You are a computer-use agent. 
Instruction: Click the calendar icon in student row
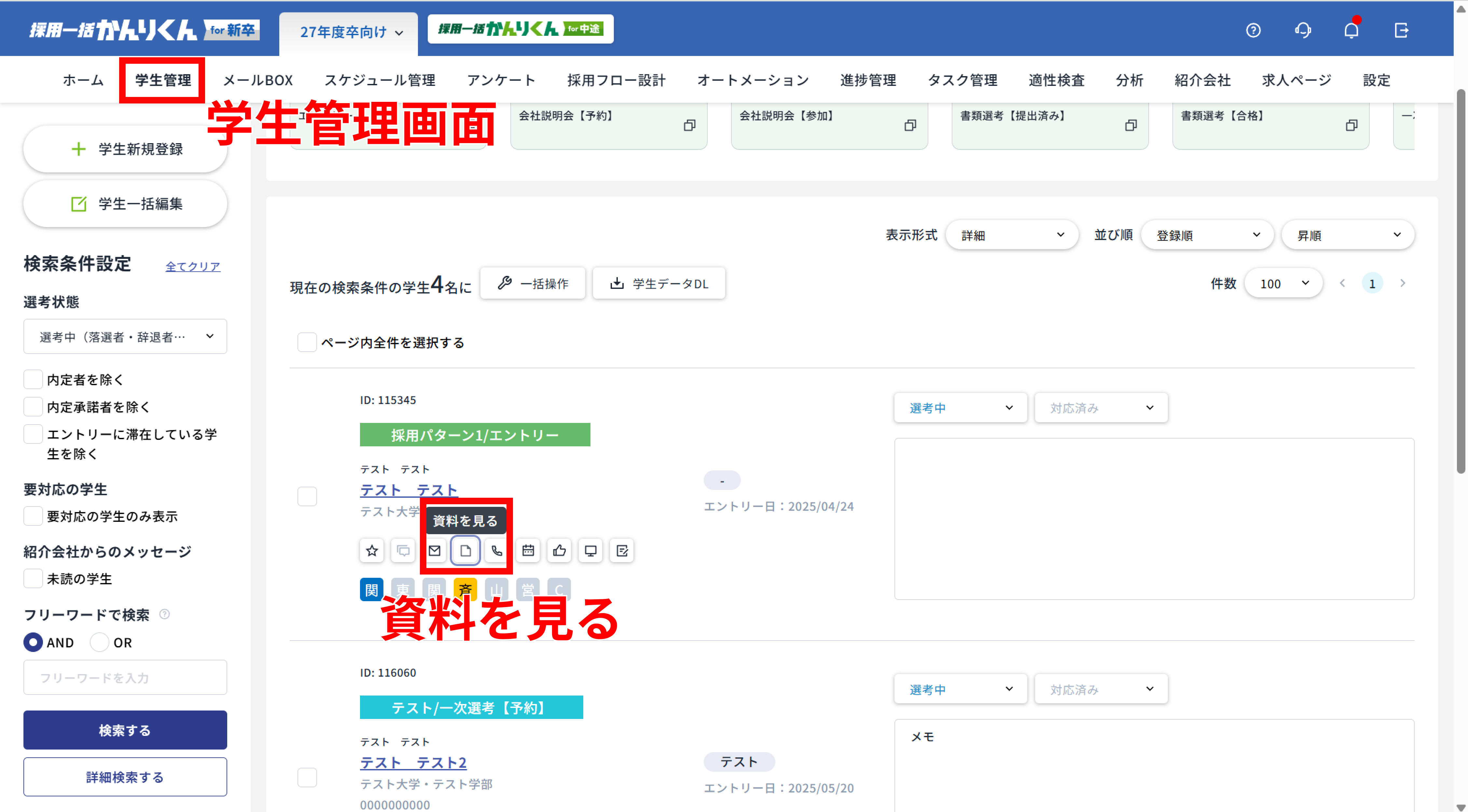coord(528,550)
